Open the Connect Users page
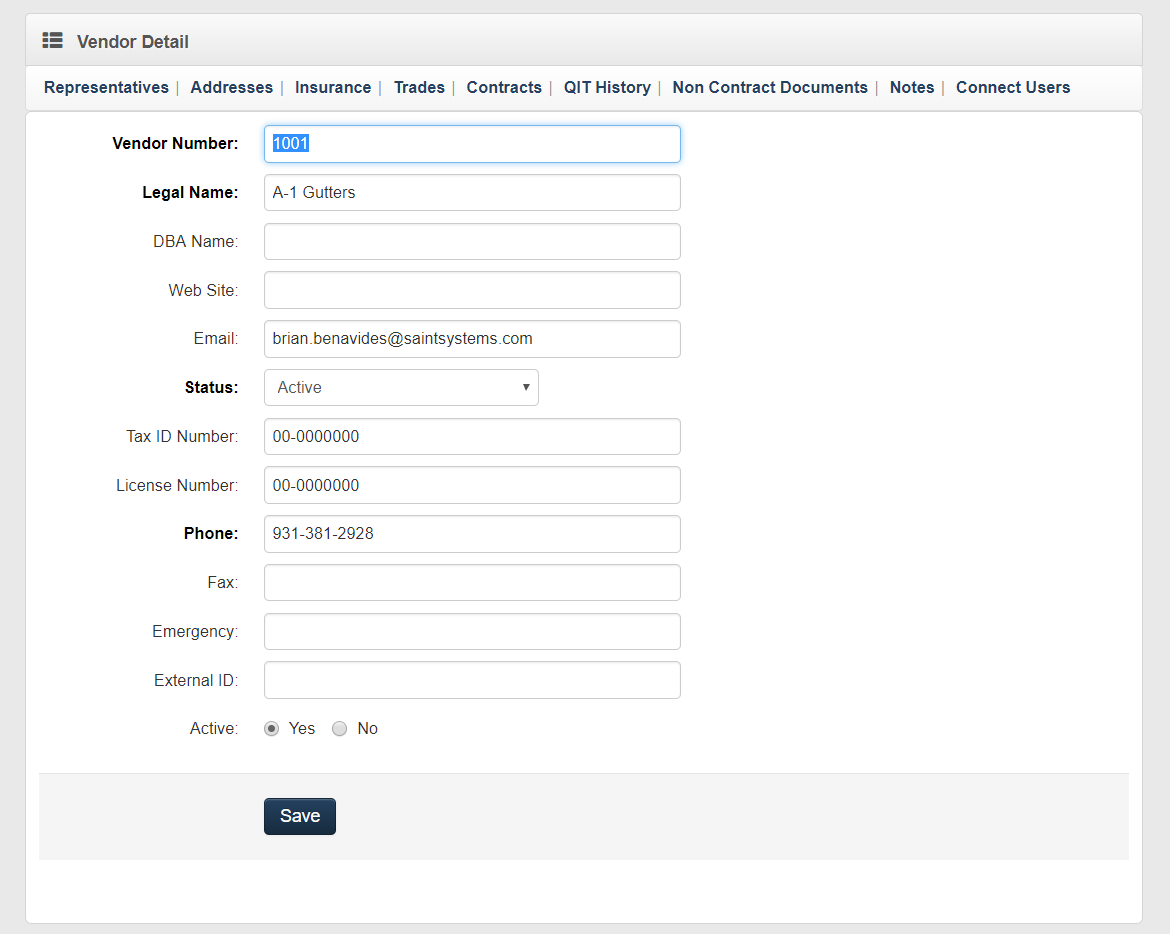Image resolution: width=1170 pixels, height=934 pixels. point(1012,87)
